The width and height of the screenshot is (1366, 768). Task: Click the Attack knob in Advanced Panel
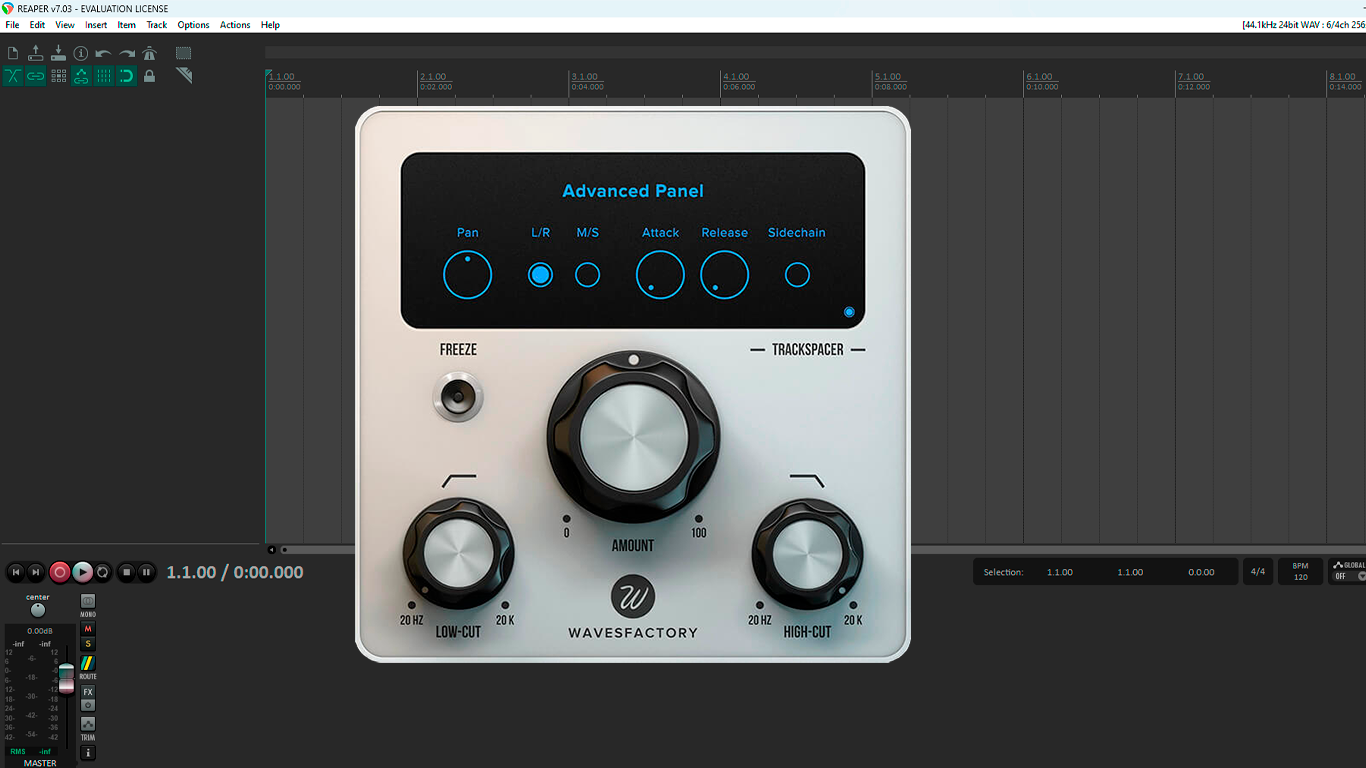661,275
